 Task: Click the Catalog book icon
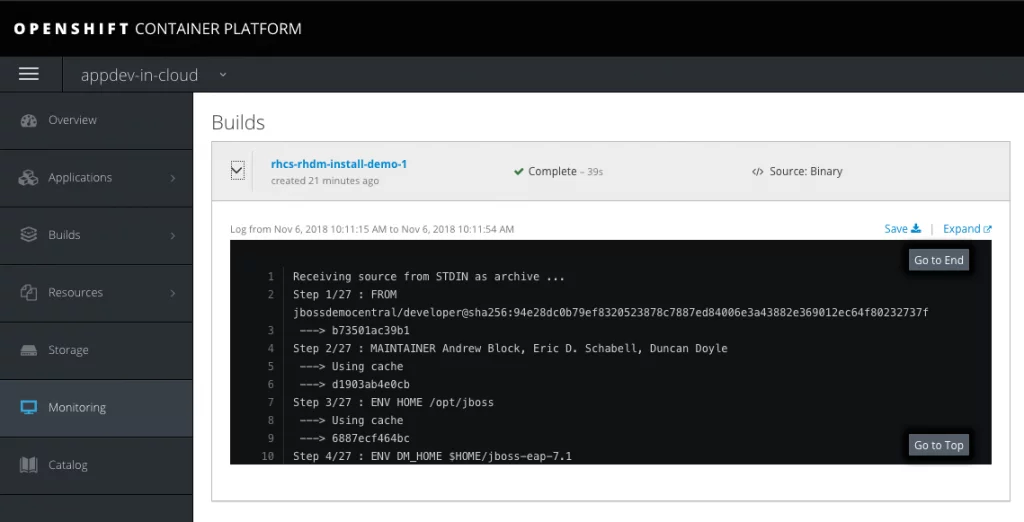pos(29,465)
